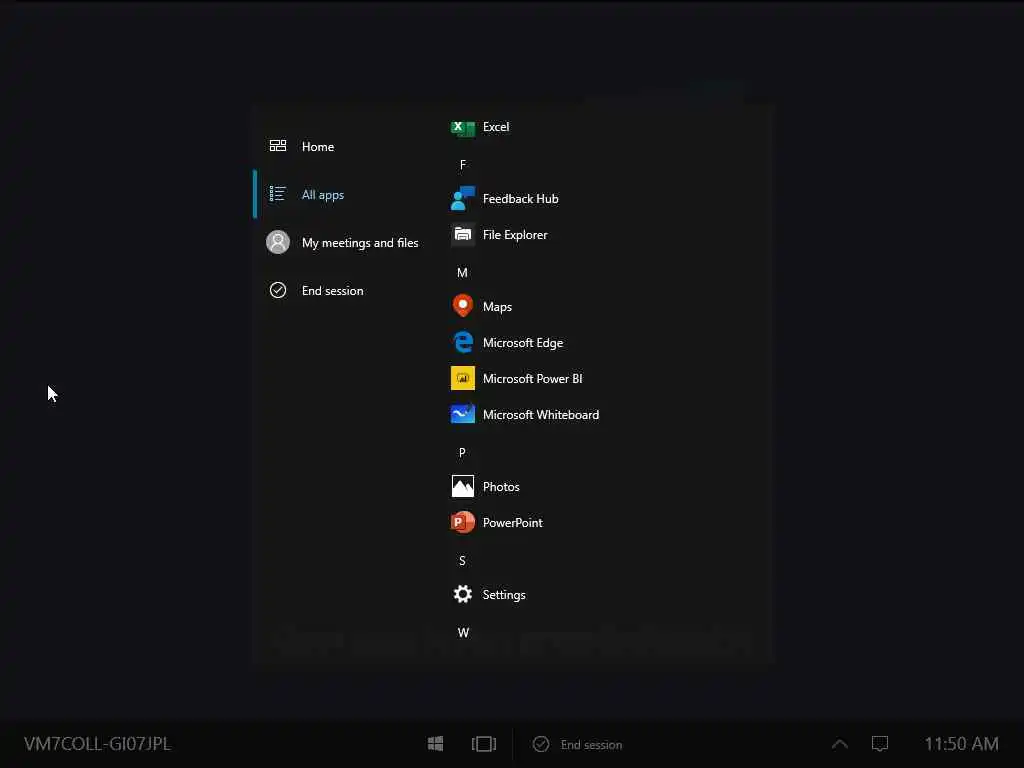Click the Feedback Hub label
The width and height of the screenshot is (1024, 768).
coord(520,199)
